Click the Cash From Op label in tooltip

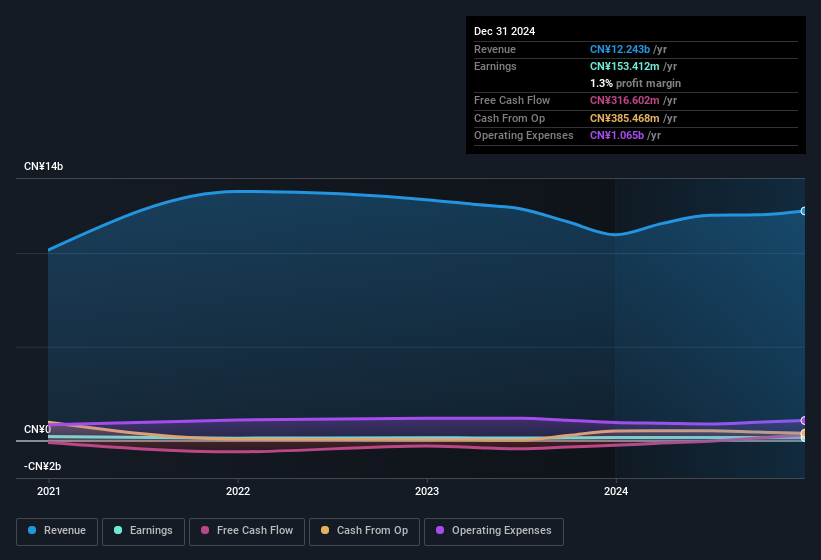pyautogui.click(x=509, y=118)
